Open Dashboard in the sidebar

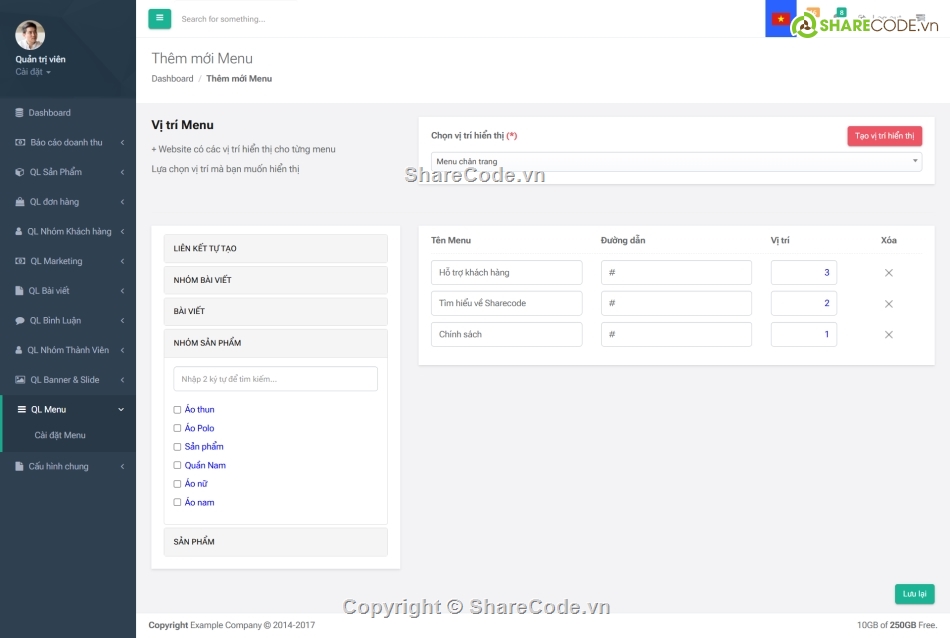(68, 113)
